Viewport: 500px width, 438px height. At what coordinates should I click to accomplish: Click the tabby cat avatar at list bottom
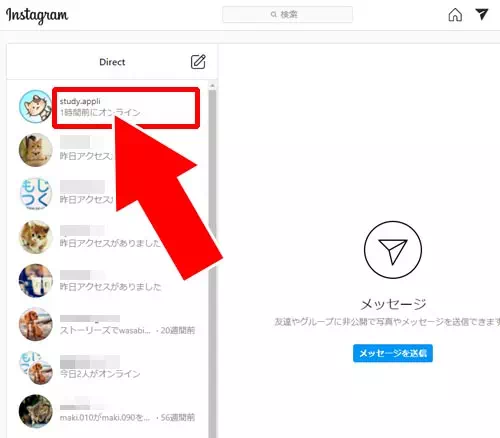[36, 411]
